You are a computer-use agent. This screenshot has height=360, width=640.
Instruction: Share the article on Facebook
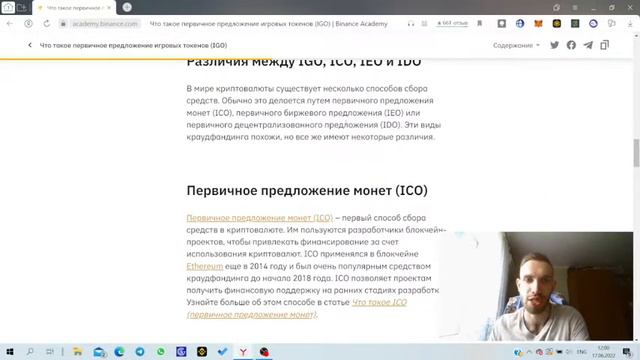[x=571, y=45]
